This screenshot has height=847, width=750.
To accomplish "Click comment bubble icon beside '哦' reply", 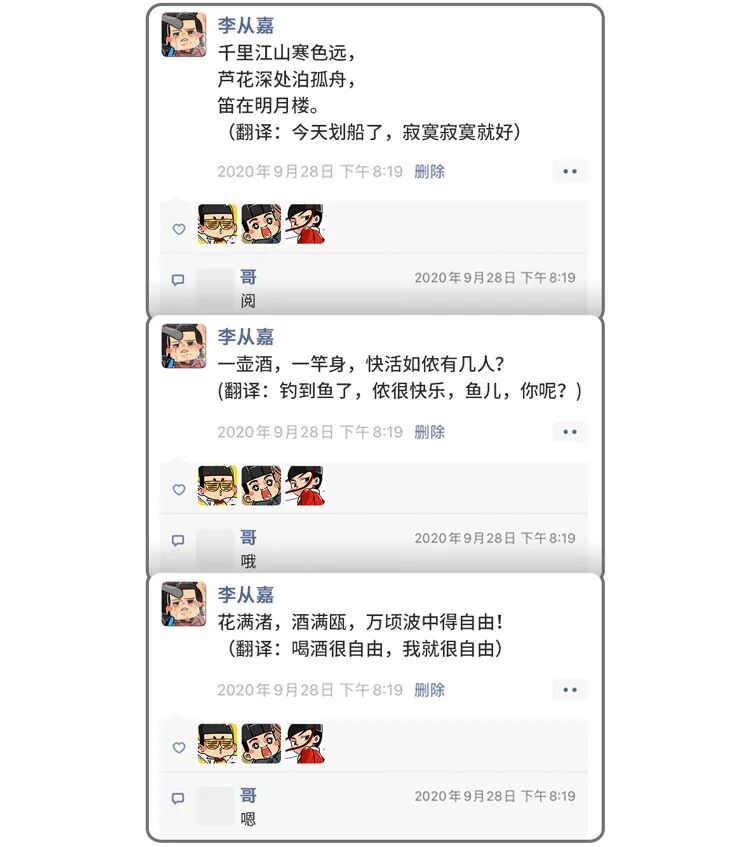I will point(178,540).
